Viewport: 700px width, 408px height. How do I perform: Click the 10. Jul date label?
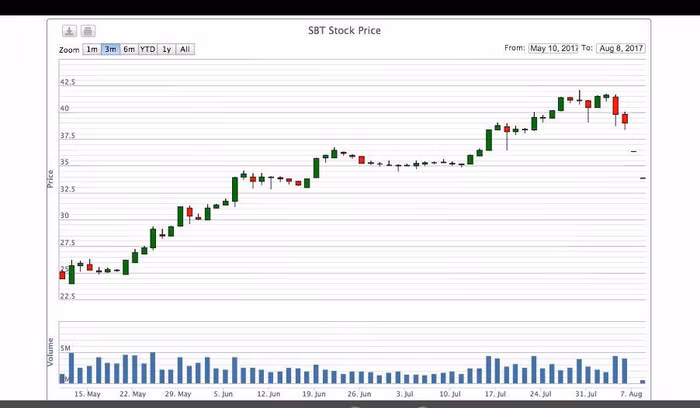(450, 394)
